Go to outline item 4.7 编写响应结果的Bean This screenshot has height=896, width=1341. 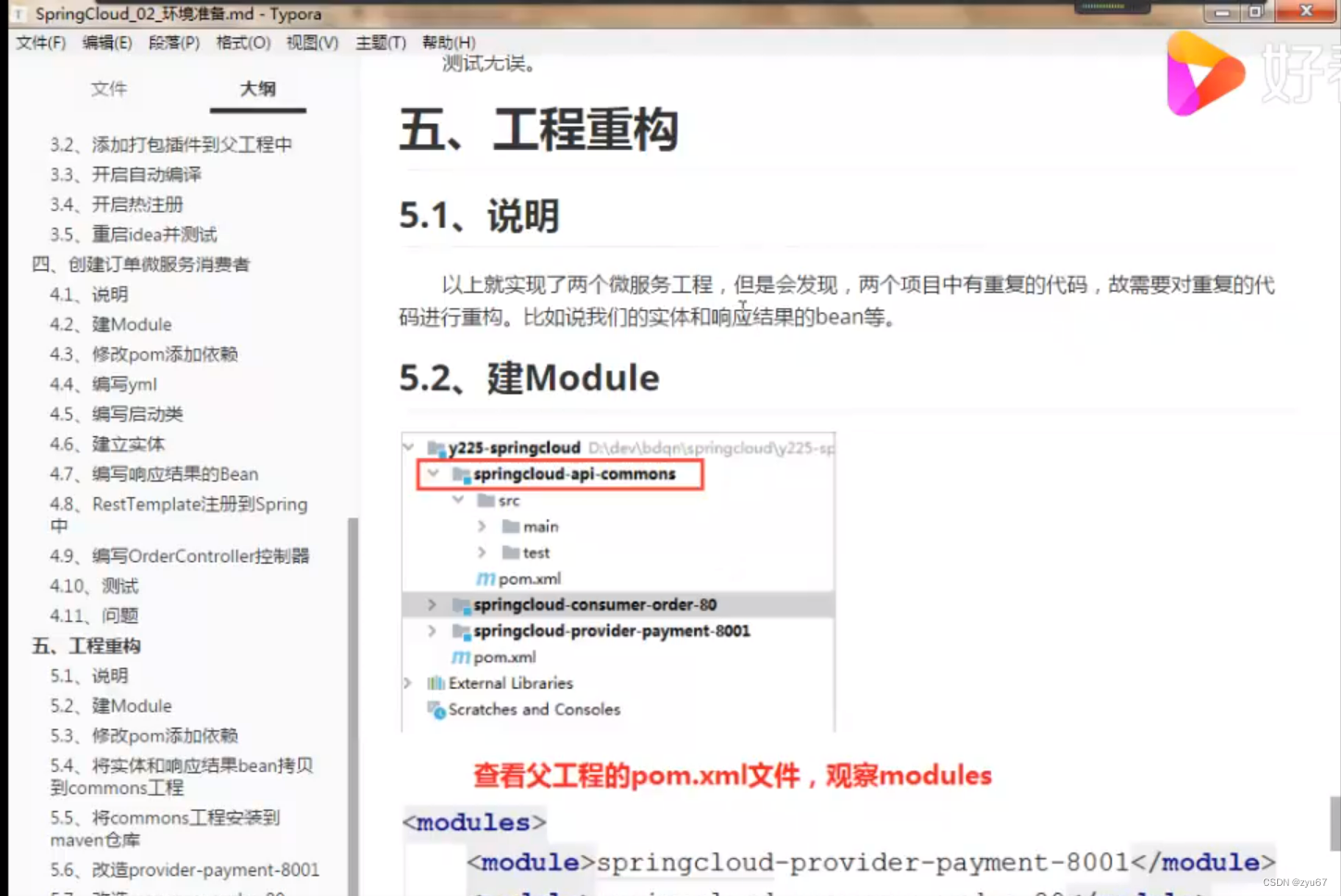[x=154, y=474]
